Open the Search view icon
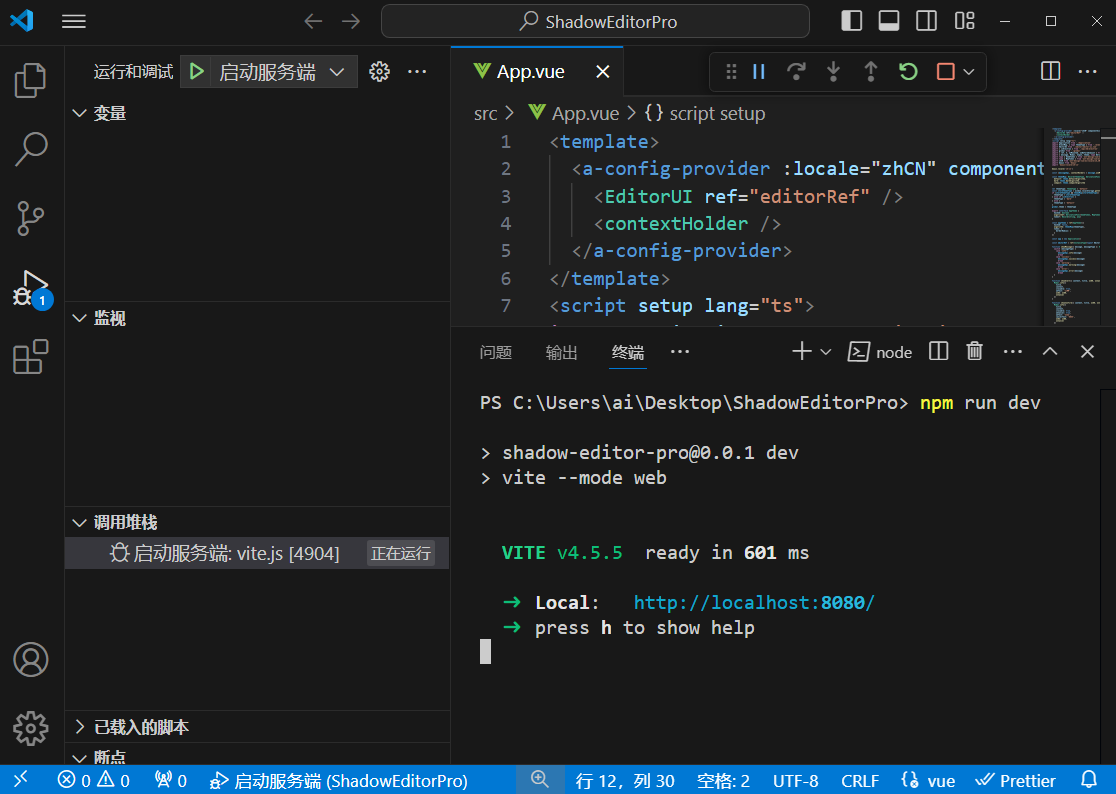Viewport: 1116px width, 794px height. (x=31, y=149)
